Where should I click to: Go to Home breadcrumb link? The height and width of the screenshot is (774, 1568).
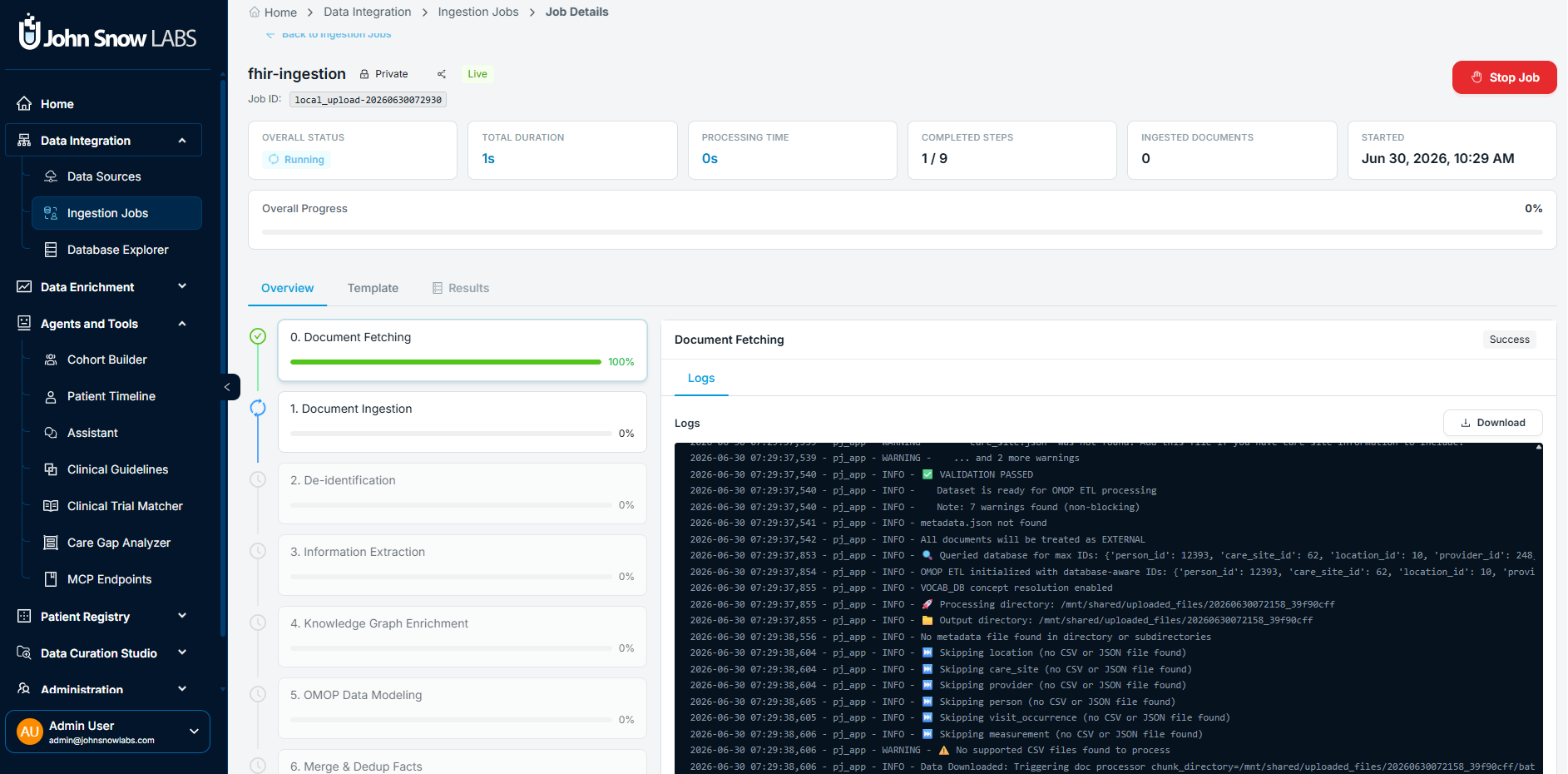(x=280, y=12)
